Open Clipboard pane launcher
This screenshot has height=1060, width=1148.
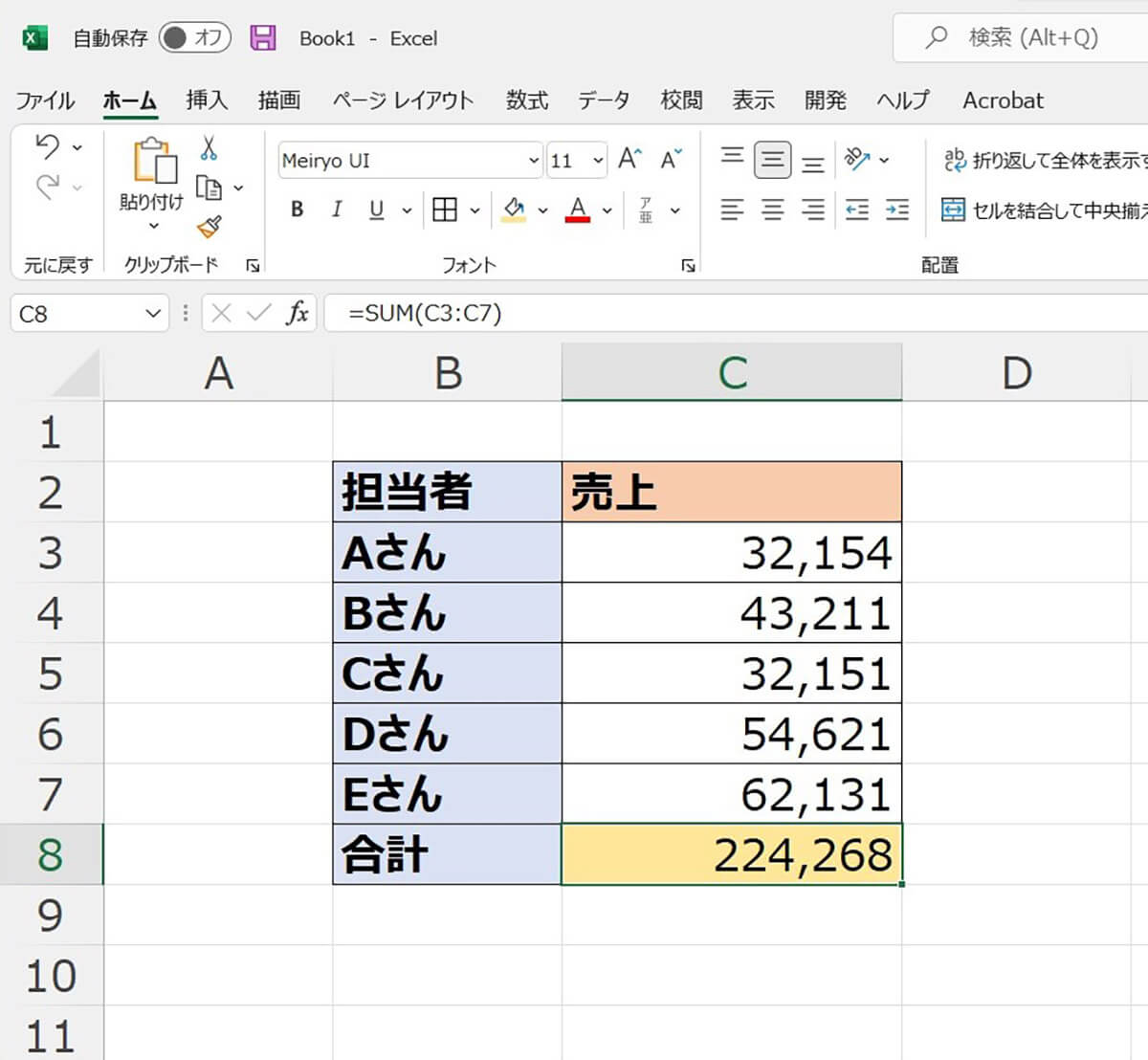click(253, 266)
